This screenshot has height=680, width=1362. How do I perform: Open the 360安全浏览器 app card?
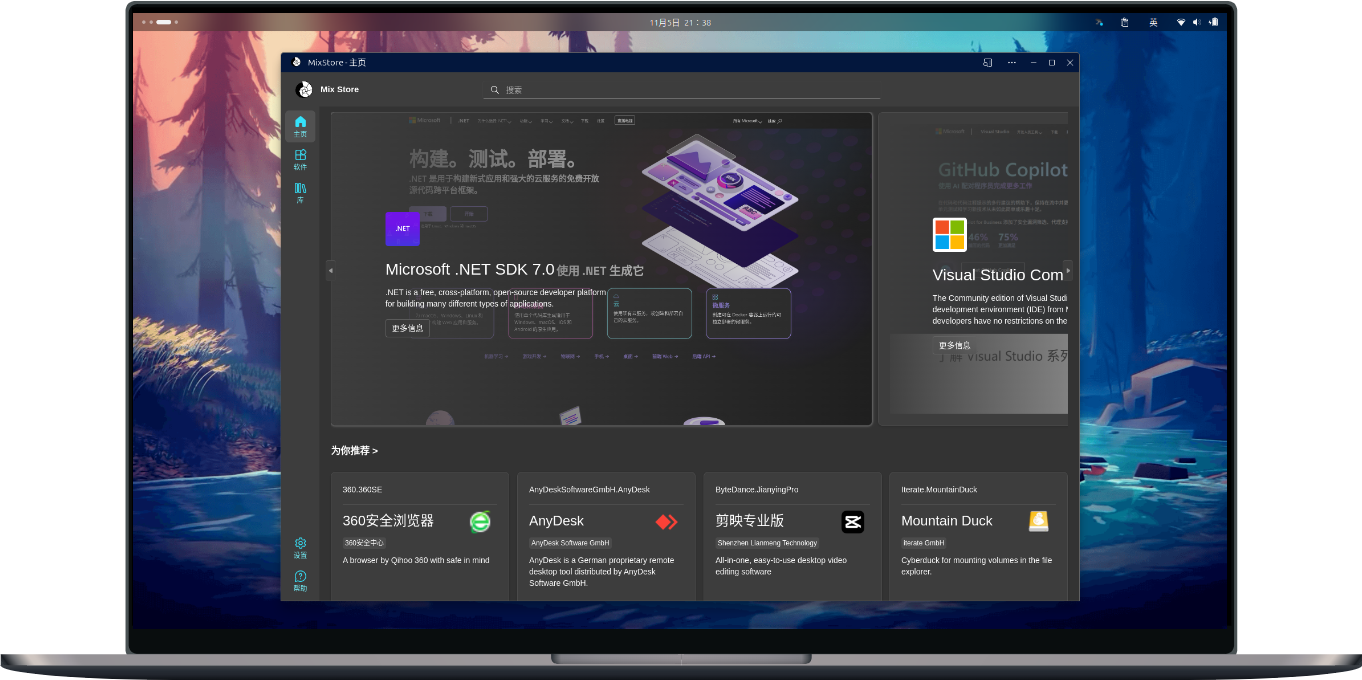(x=419, y=535)
